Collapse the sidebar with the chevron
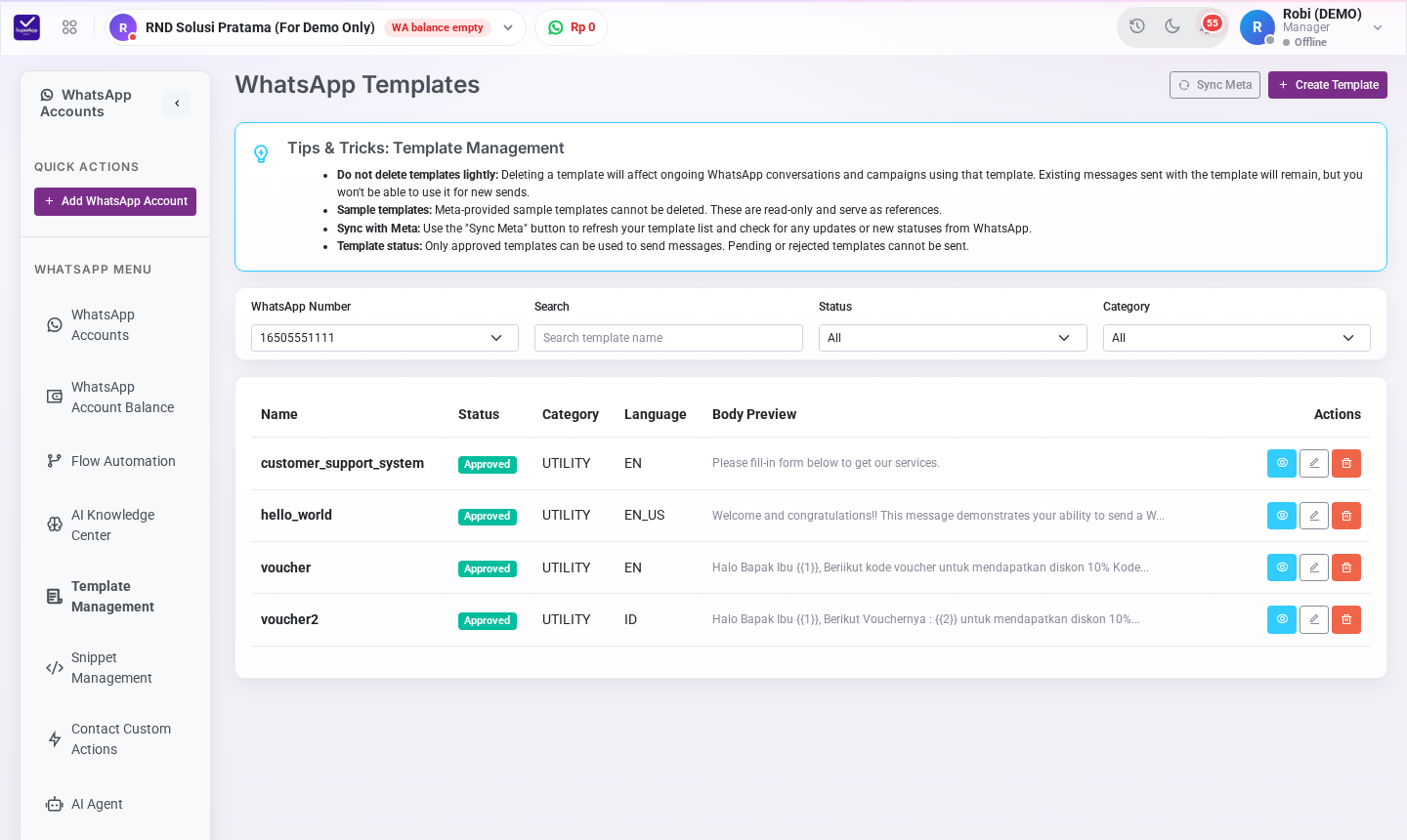1407x840 pixels. click(x=177, y=104)
